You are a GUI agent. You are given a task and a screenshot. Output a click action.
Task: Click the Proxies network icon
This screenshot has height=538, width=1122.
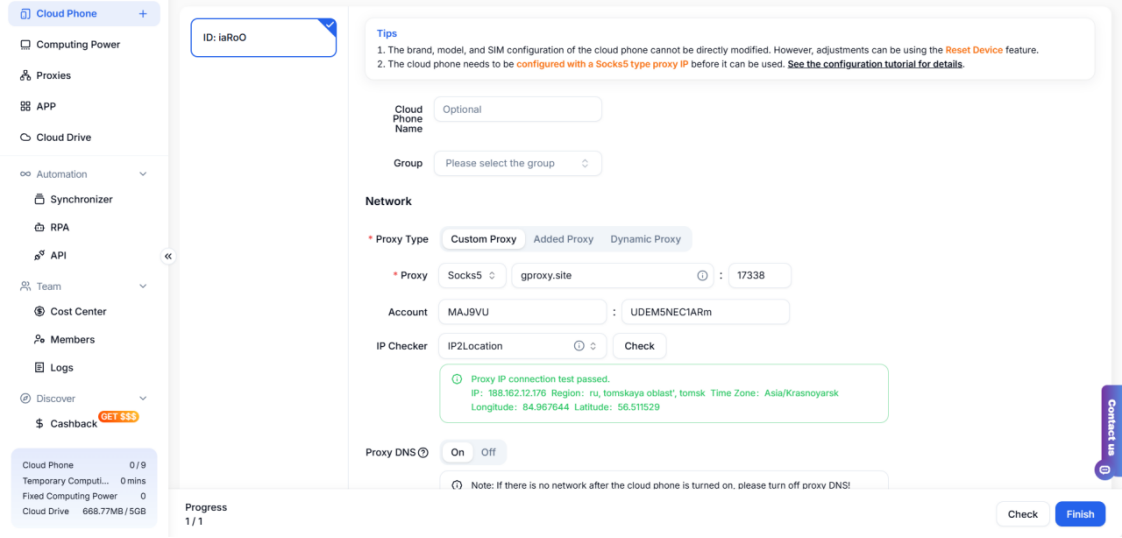(x=25, y=76)
